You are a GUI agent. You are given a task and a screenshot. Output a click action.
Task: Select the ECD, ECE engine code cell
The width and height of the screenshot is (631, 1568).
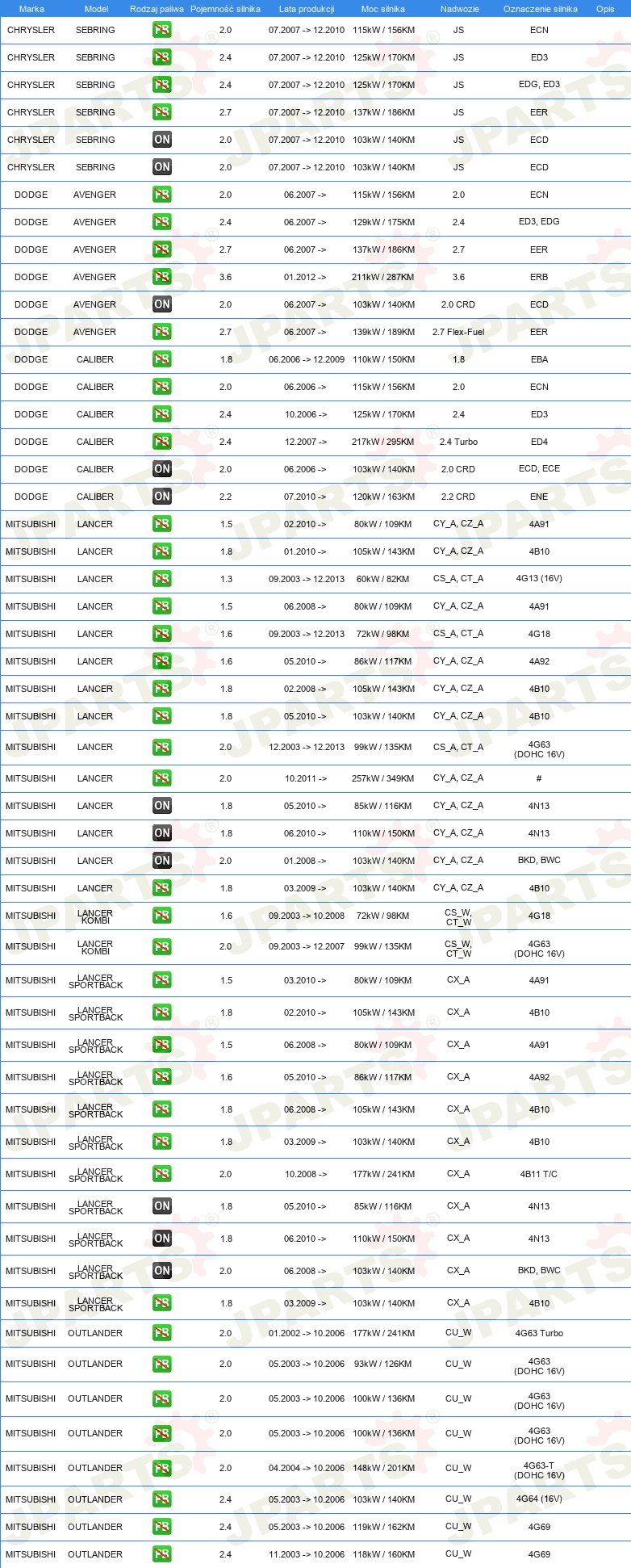[x=539, y=468]
